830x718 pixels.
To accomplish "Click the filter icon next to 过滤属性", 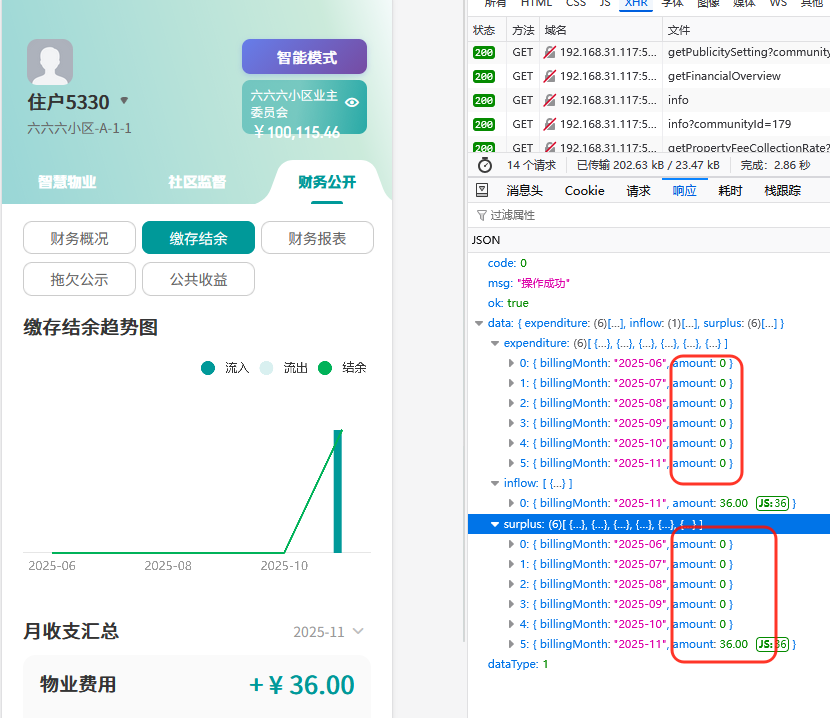I will point(480,214).
